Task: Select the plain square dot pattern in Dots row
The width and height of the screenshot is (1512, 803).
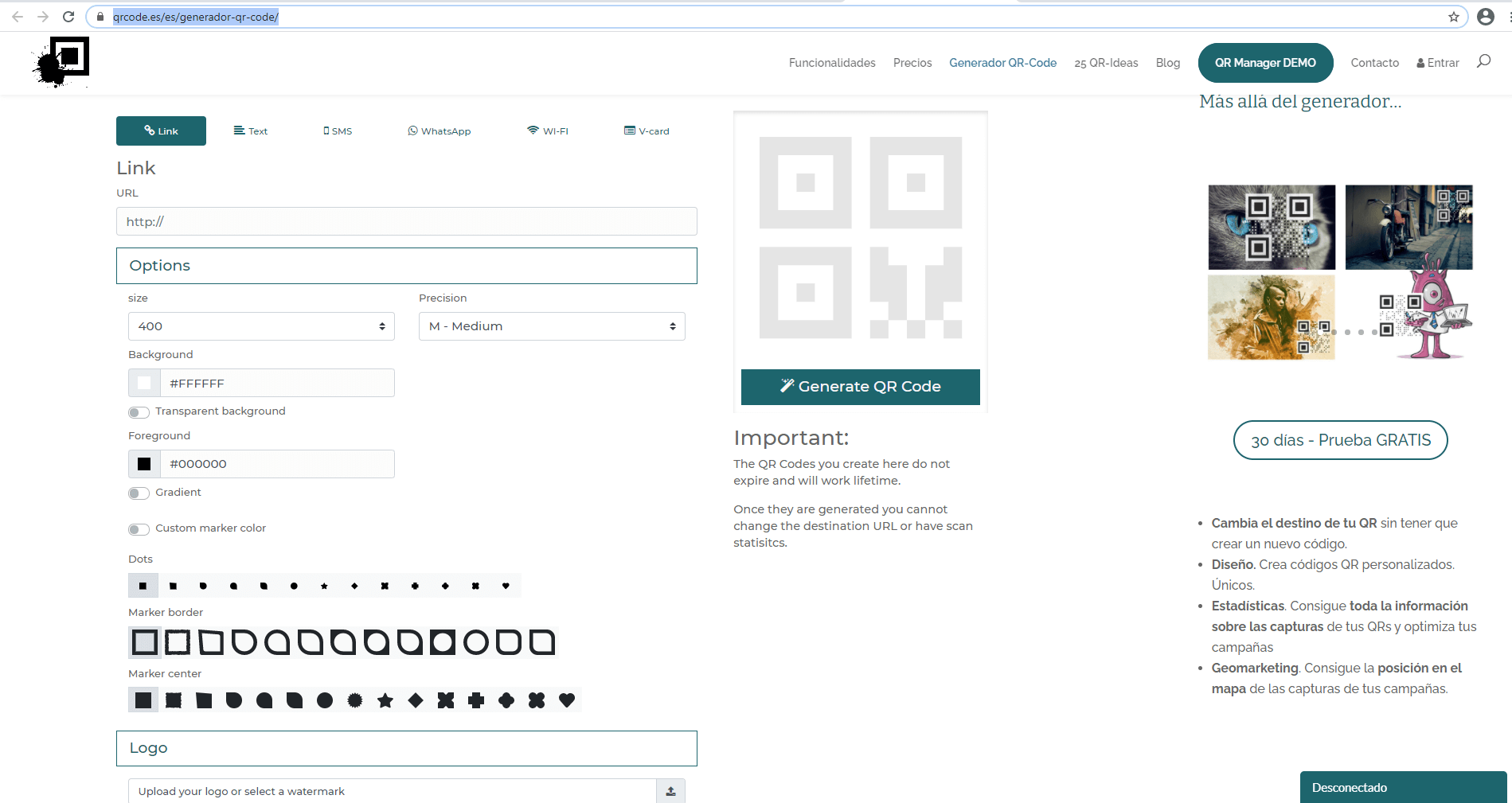Action: tap(143, 586)
